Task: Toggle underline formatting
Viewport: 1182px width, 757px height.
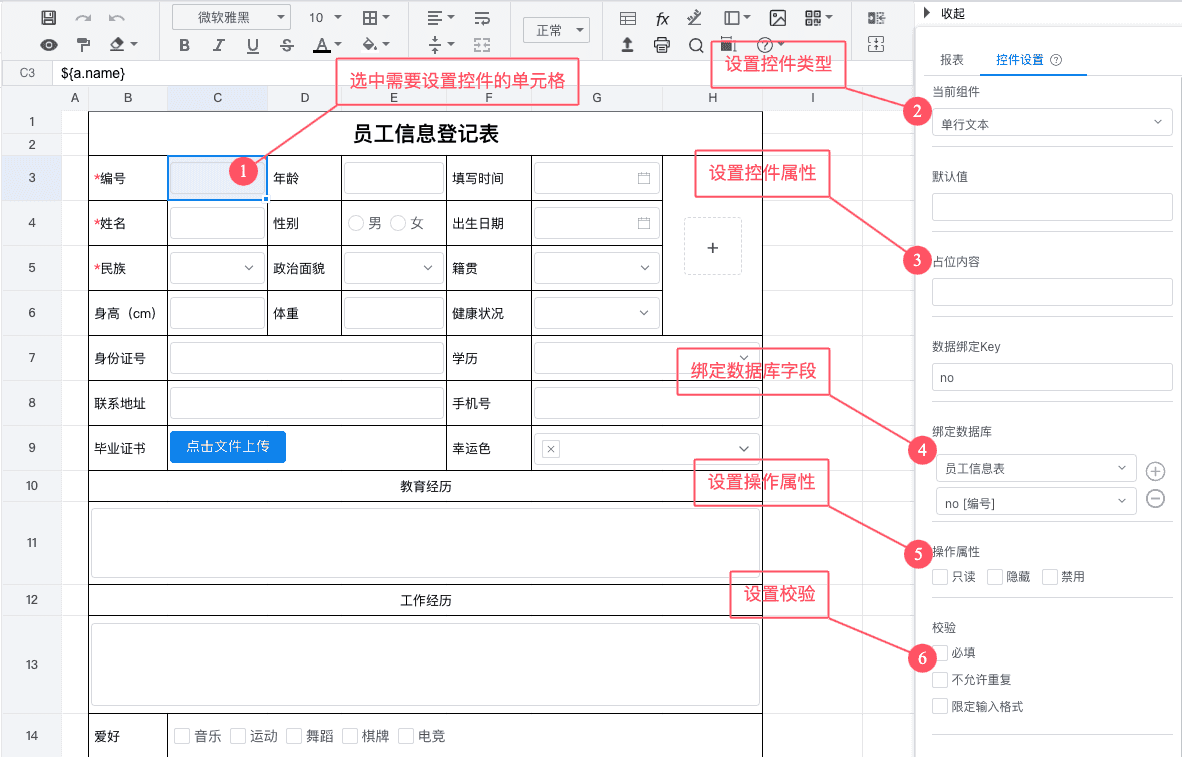Action: coord(253,46)
